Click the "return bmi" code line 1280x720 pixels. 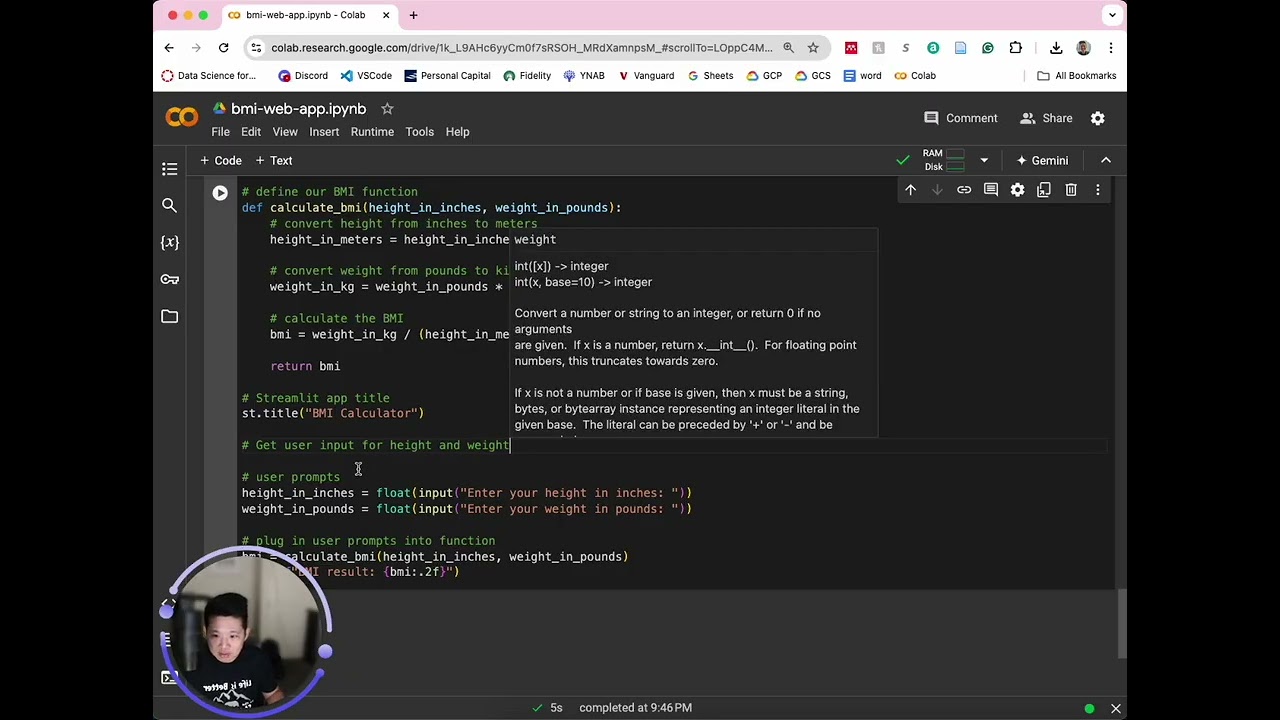click(x=305, y=366)
